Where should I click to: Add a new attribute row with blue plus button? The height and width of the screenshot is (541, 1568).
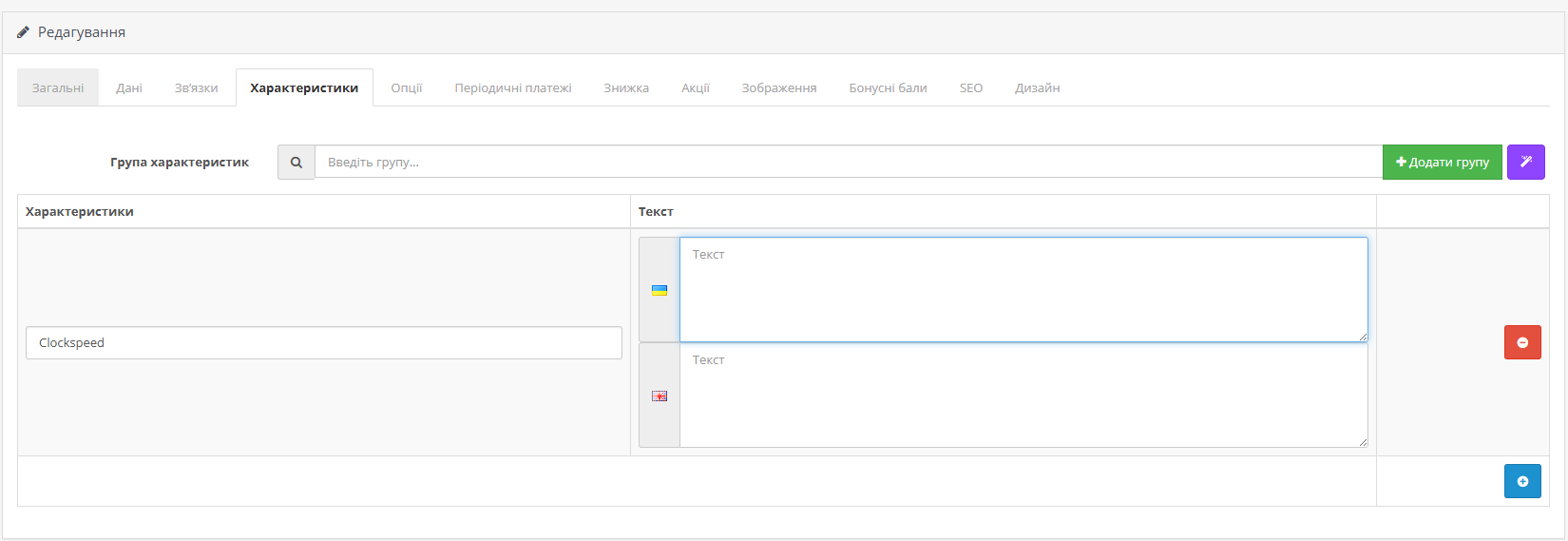click(1522, 481)
